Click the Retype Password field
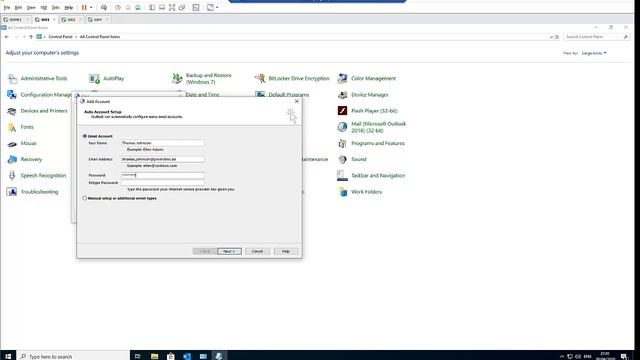640x360 pixels. (x=162, y=183)
